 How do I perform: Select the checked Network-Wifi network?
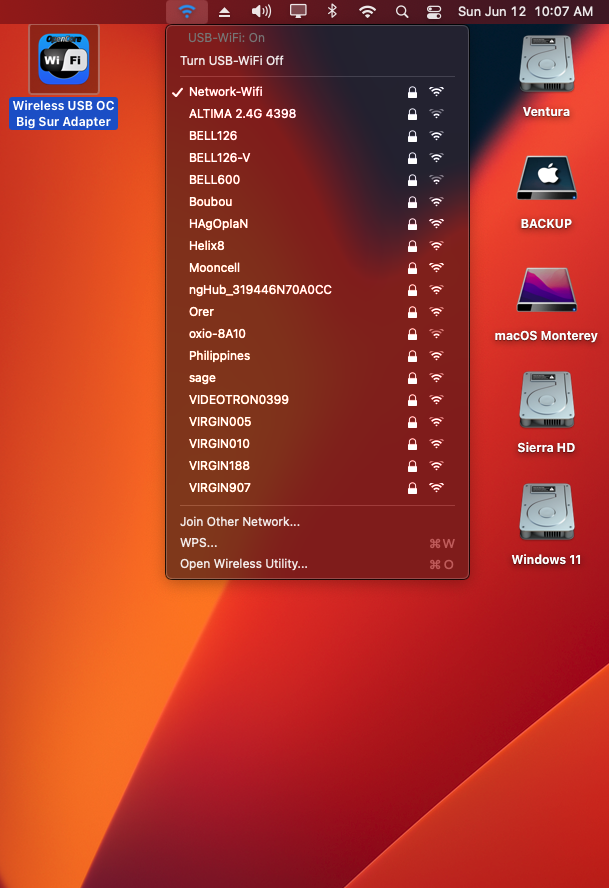click(317, 92)
